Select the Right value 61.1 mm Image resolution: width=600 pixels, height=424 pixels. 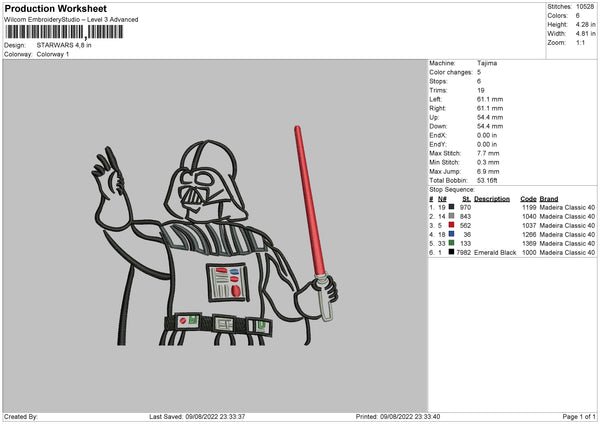(490, 108)
